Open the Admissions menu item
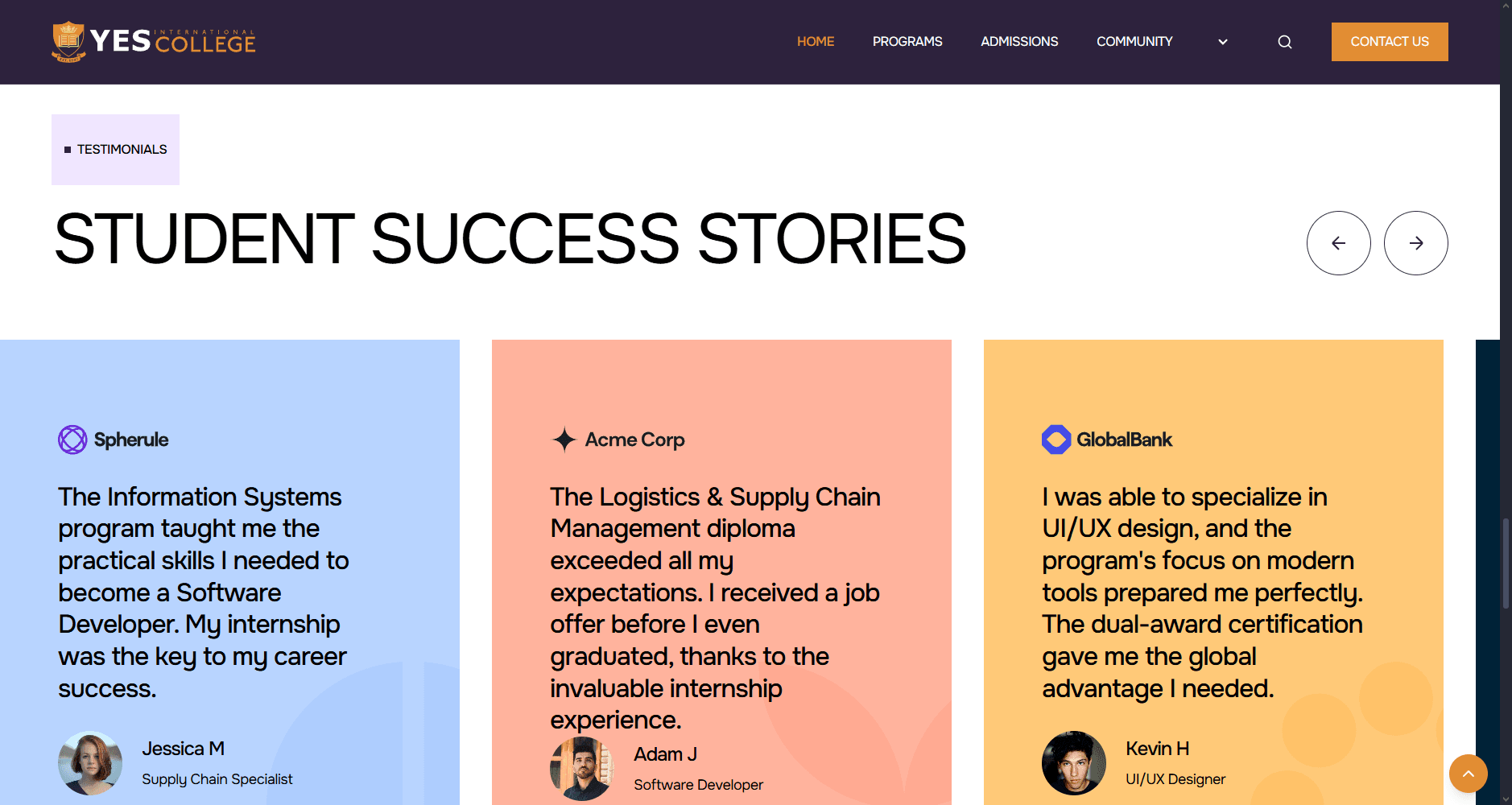Viewport: 1512px width, 805px height. coord(1019,42)
